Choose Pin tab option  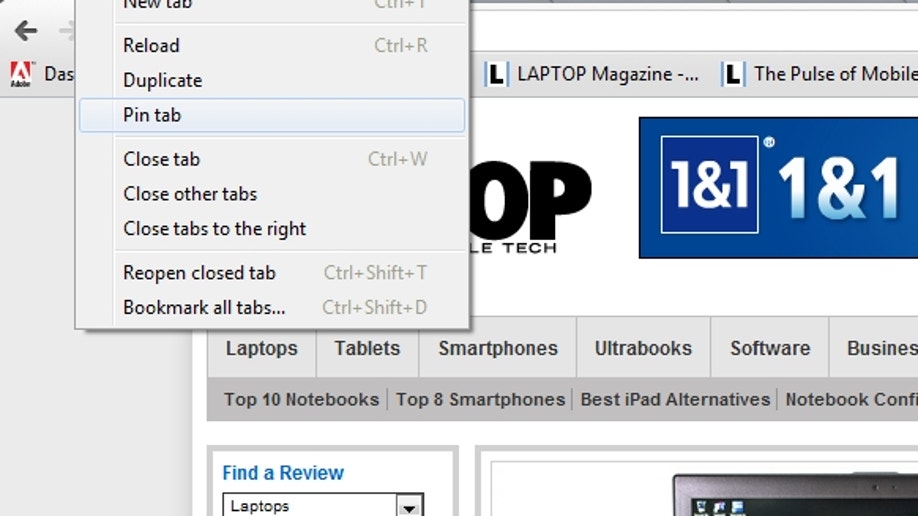pos(272,115)
